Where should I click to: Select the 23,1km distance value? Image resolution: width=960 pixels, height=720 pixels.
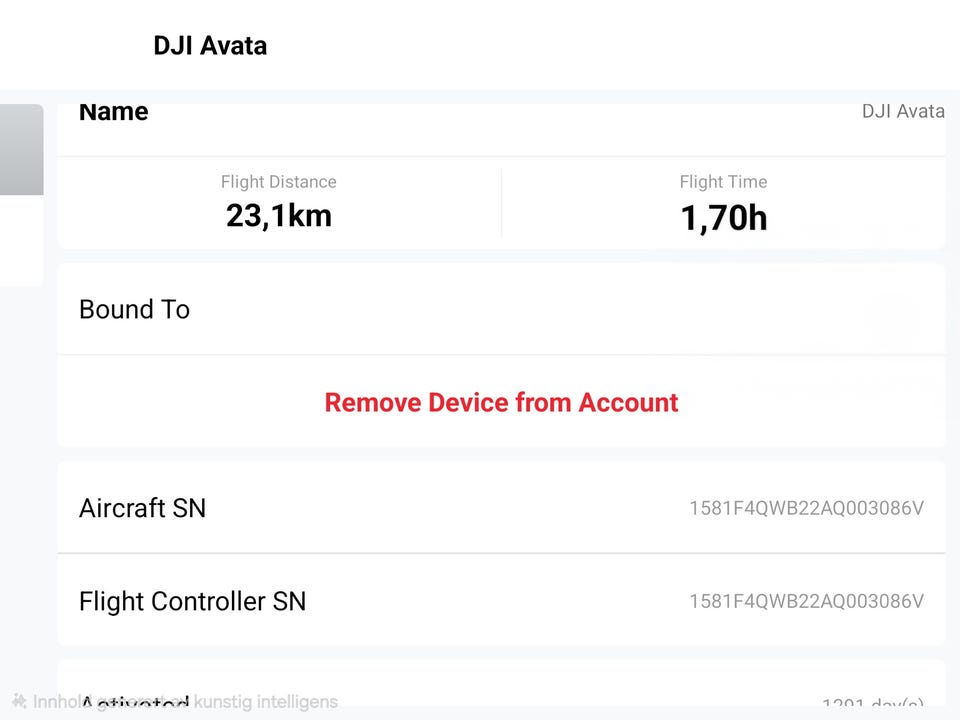click(x=279, y=216)
